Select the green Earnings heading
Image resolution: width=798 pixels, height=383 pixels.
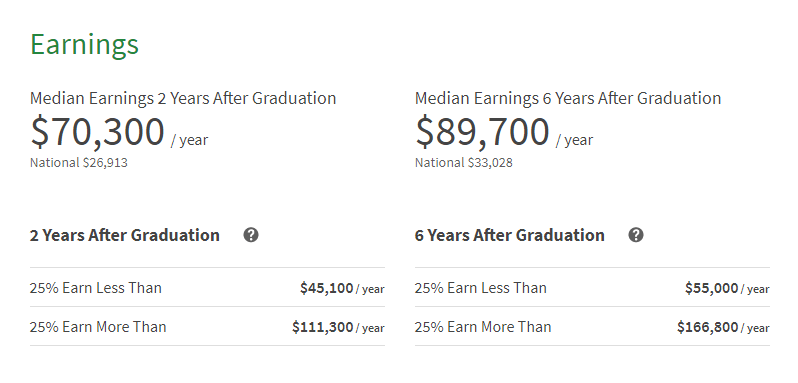point(84,45)
